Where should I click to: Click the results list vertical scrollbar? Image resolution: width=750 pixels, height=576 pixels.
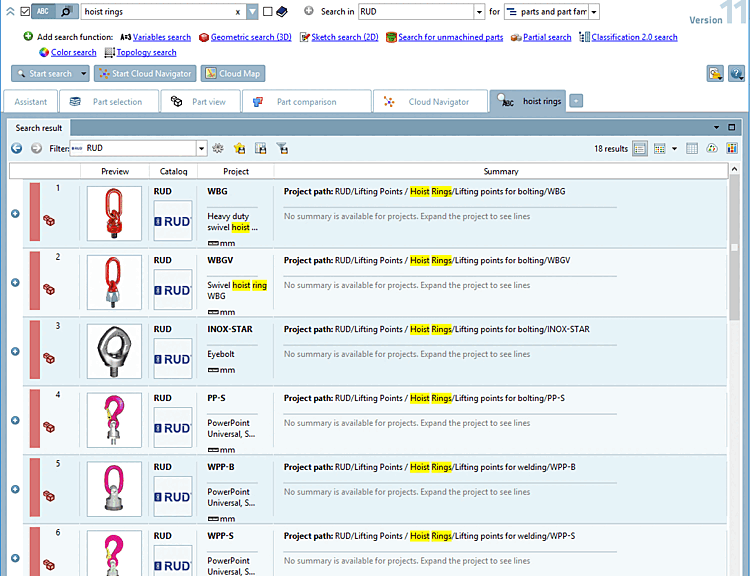point(734,368)
